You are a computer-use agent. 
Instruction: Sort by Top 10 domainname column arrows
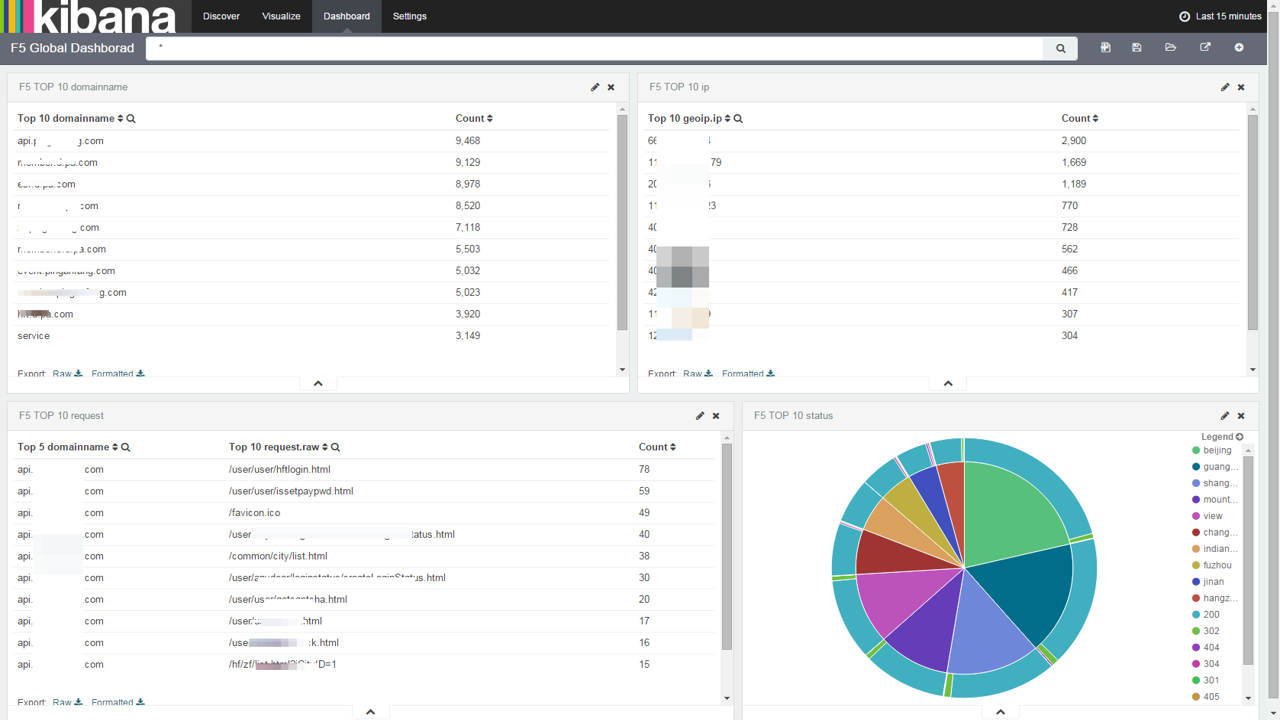120,118
